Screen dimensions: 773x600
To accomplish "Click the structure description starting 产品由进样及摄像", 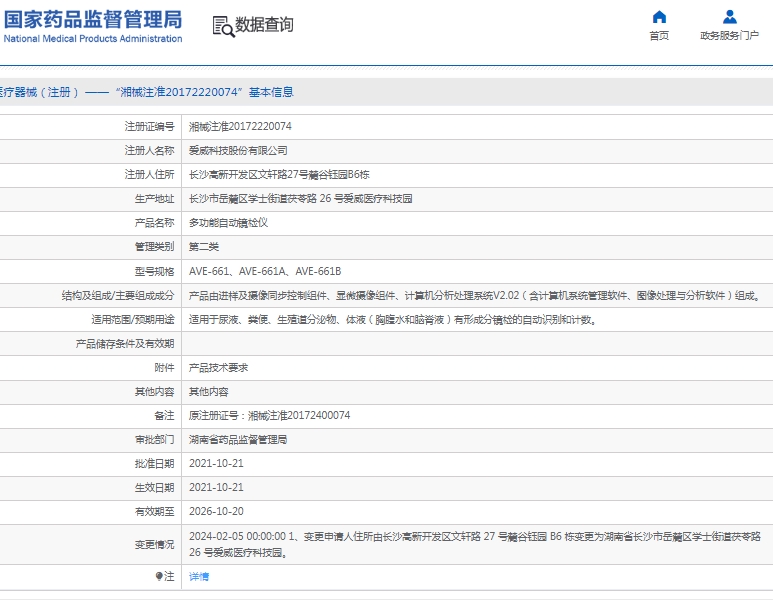I will click(475, 295).
